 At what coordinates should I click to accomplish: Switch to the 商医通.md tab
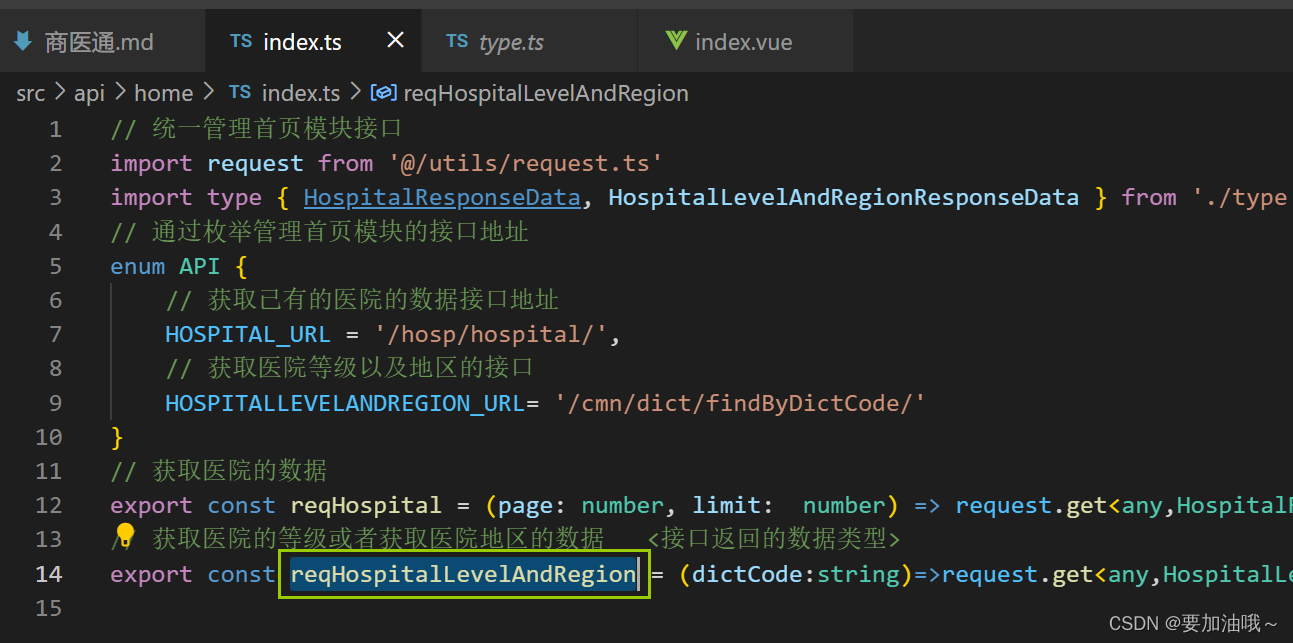pos(100,41)
